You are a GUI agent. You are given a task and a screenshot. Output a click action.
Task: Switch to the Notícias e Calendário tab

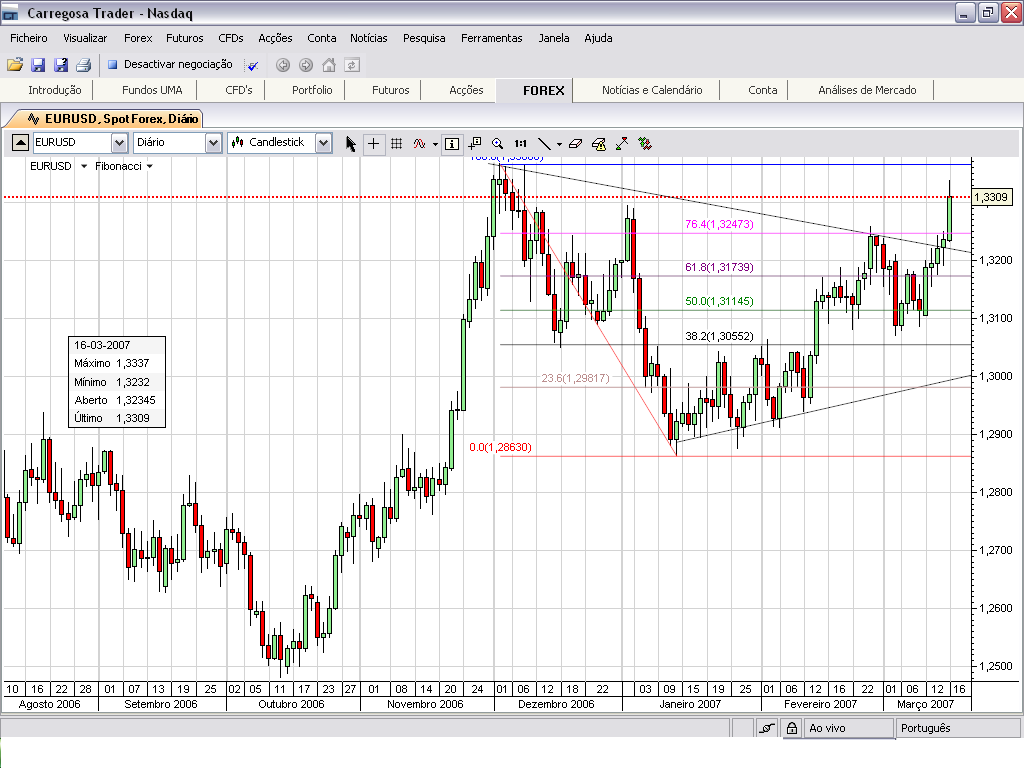[x=652, y=90]
